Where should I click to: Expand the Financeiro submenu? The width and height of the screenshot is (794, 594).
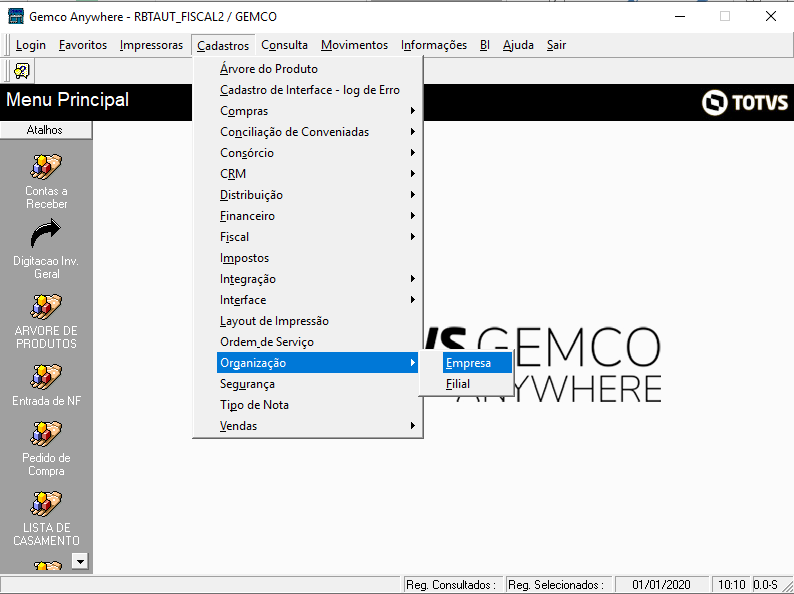[x=317, y=216]
